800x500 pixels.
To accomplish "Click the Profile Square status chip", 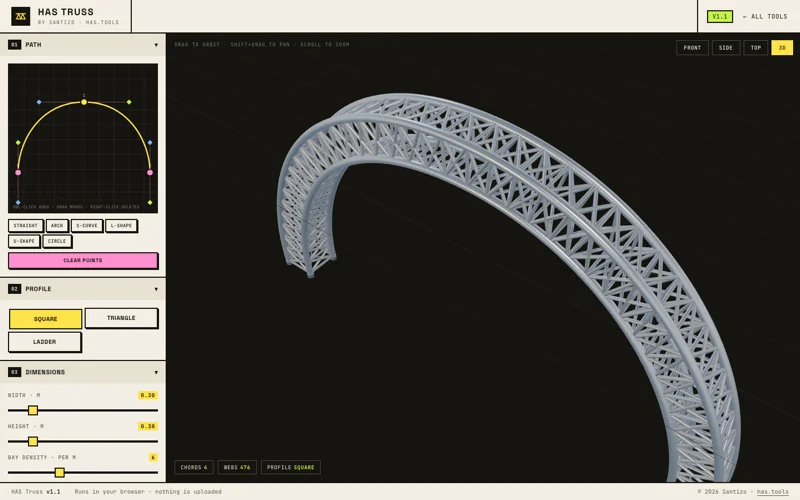I will pyautogui.click(x=290, y=467).
